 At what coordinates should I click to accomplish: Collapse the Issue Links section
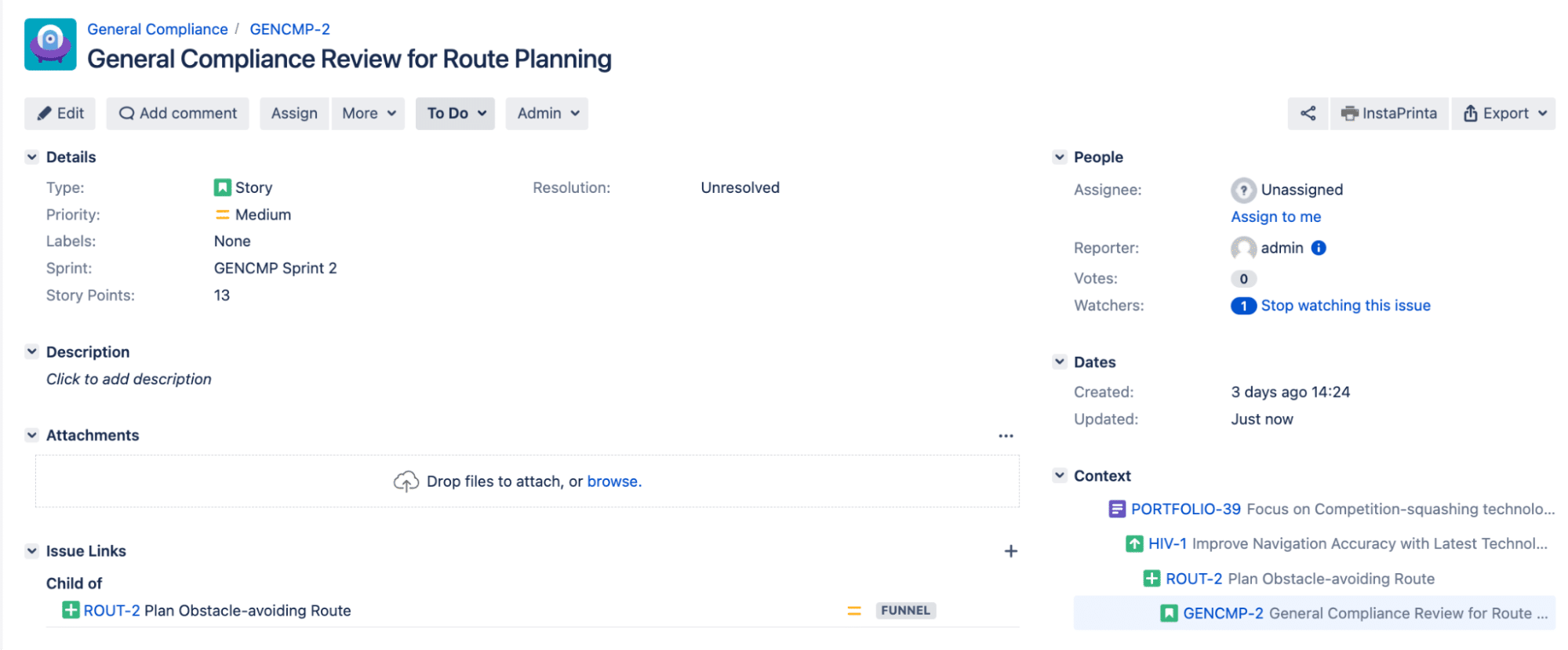(x=32, y=551)
